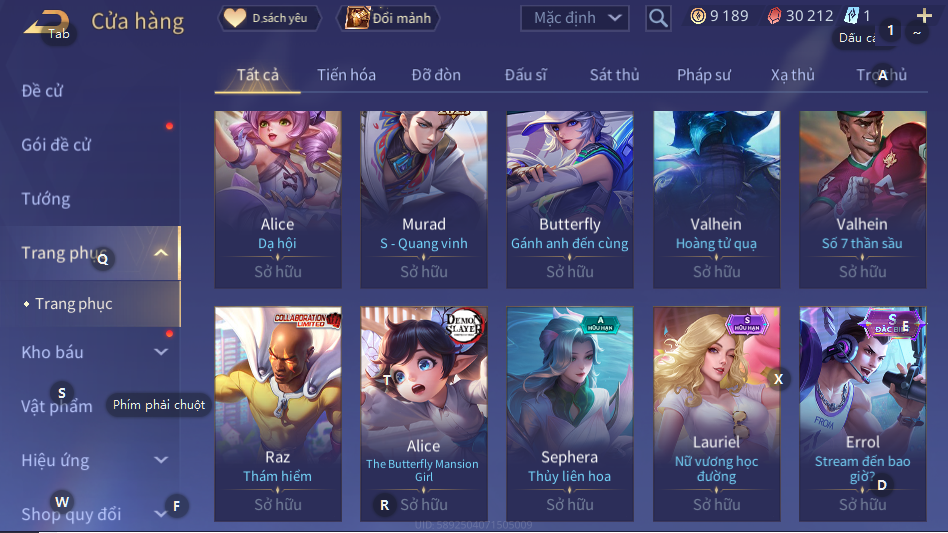This screenshot has height=533, width=948.
Task: Switch to the Pháp sư tab
Action: [704, 75]
